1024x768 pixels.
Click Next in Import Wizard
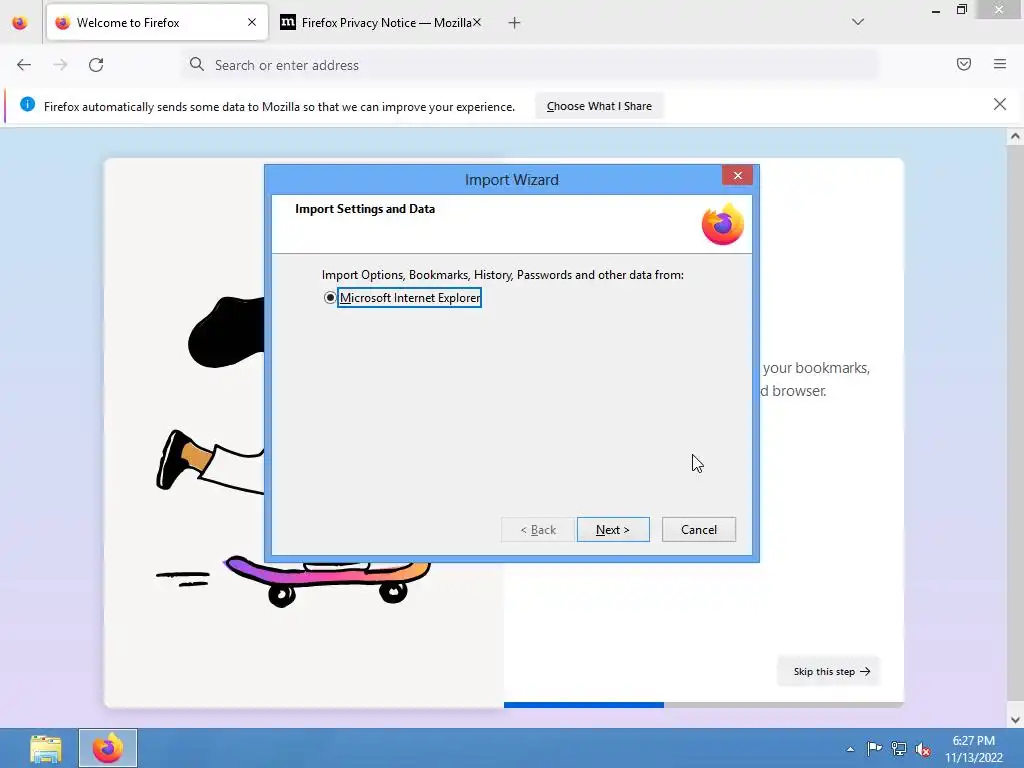613,530
